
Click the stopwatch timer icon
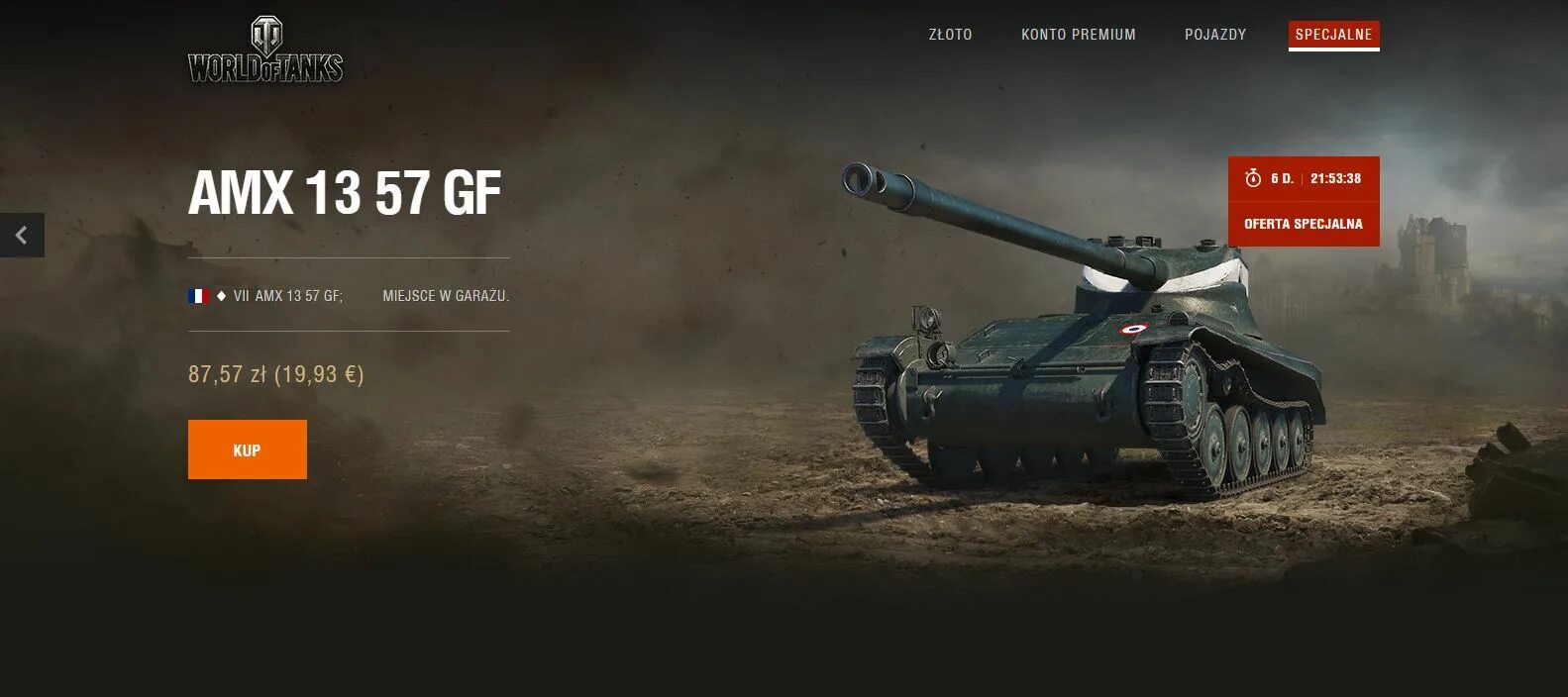pyautogui.click(x=1253, y=178)
